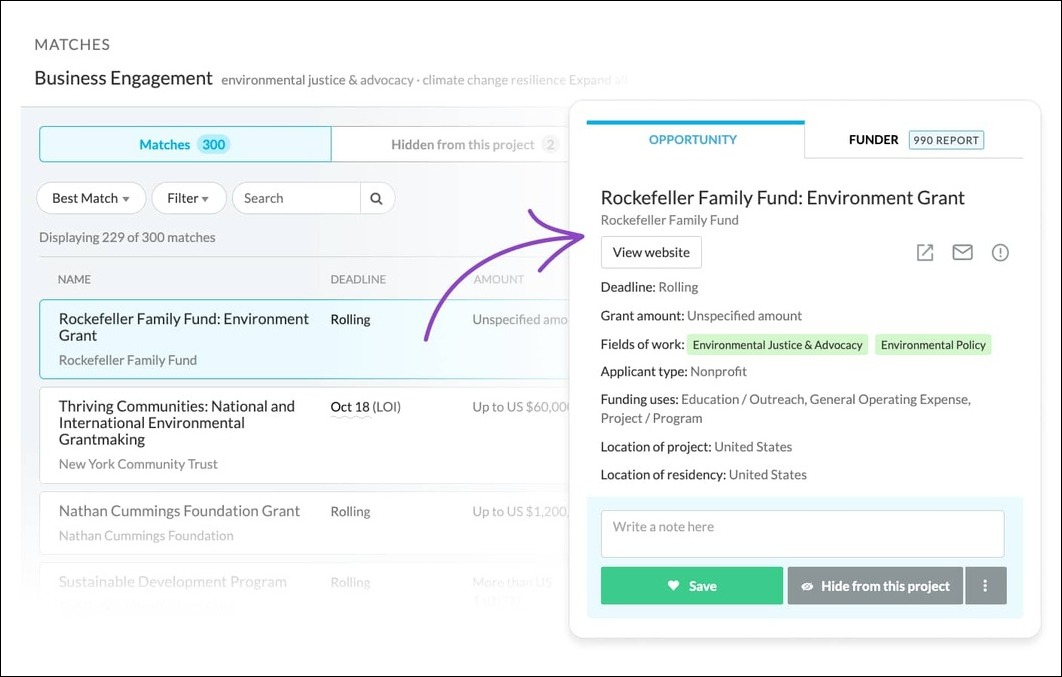Select the Opportunity tab
This screenshot has width=1062, height=677.
(x=693, y=140)
